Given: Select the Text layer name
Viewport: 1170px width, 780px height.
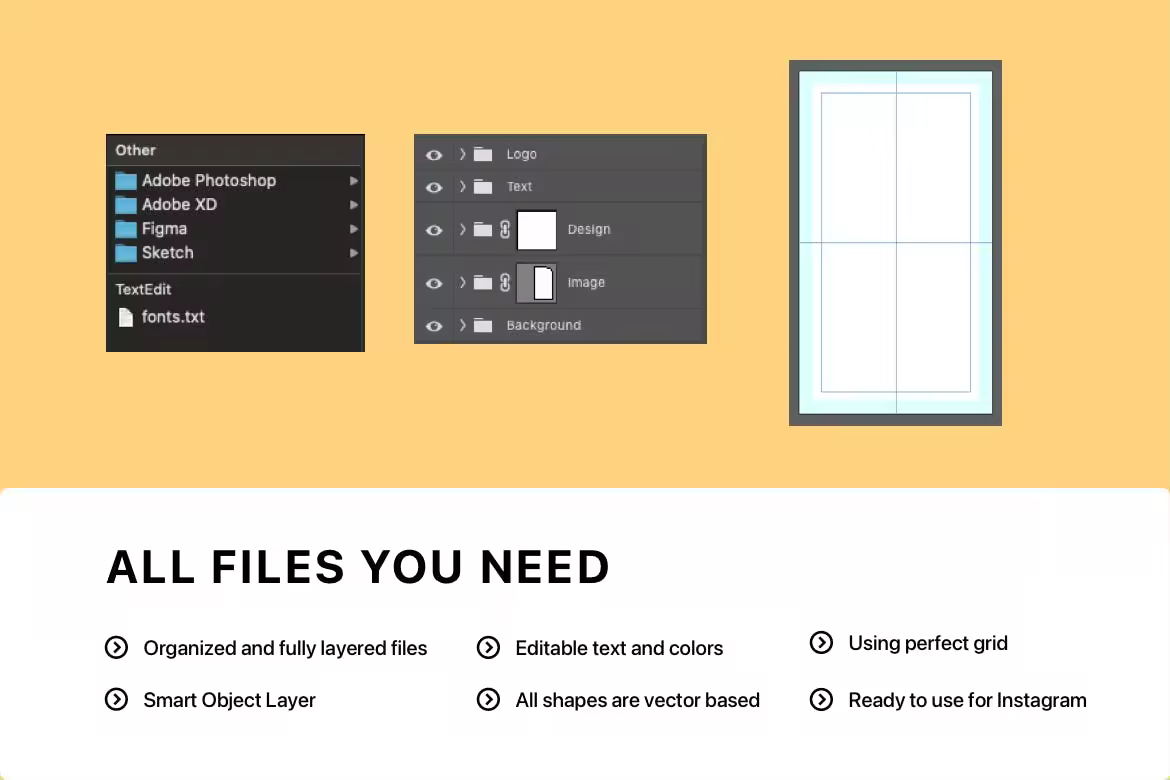Looking at the screenshot, I should coord(519,187).
